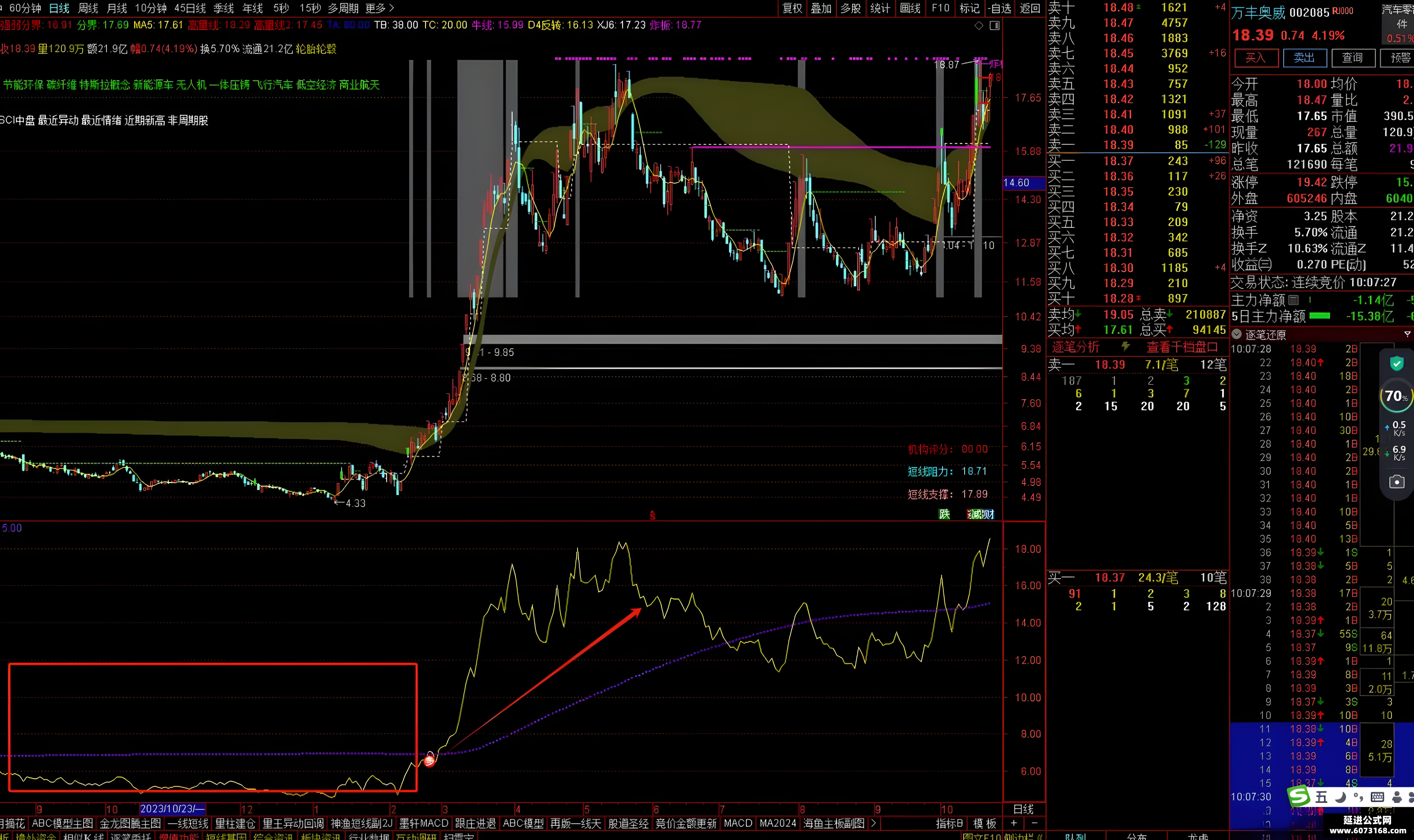The image size is (1414, 840).
Task: Click the keyboard icon in input toolbar
Action: pos(1377,798)
